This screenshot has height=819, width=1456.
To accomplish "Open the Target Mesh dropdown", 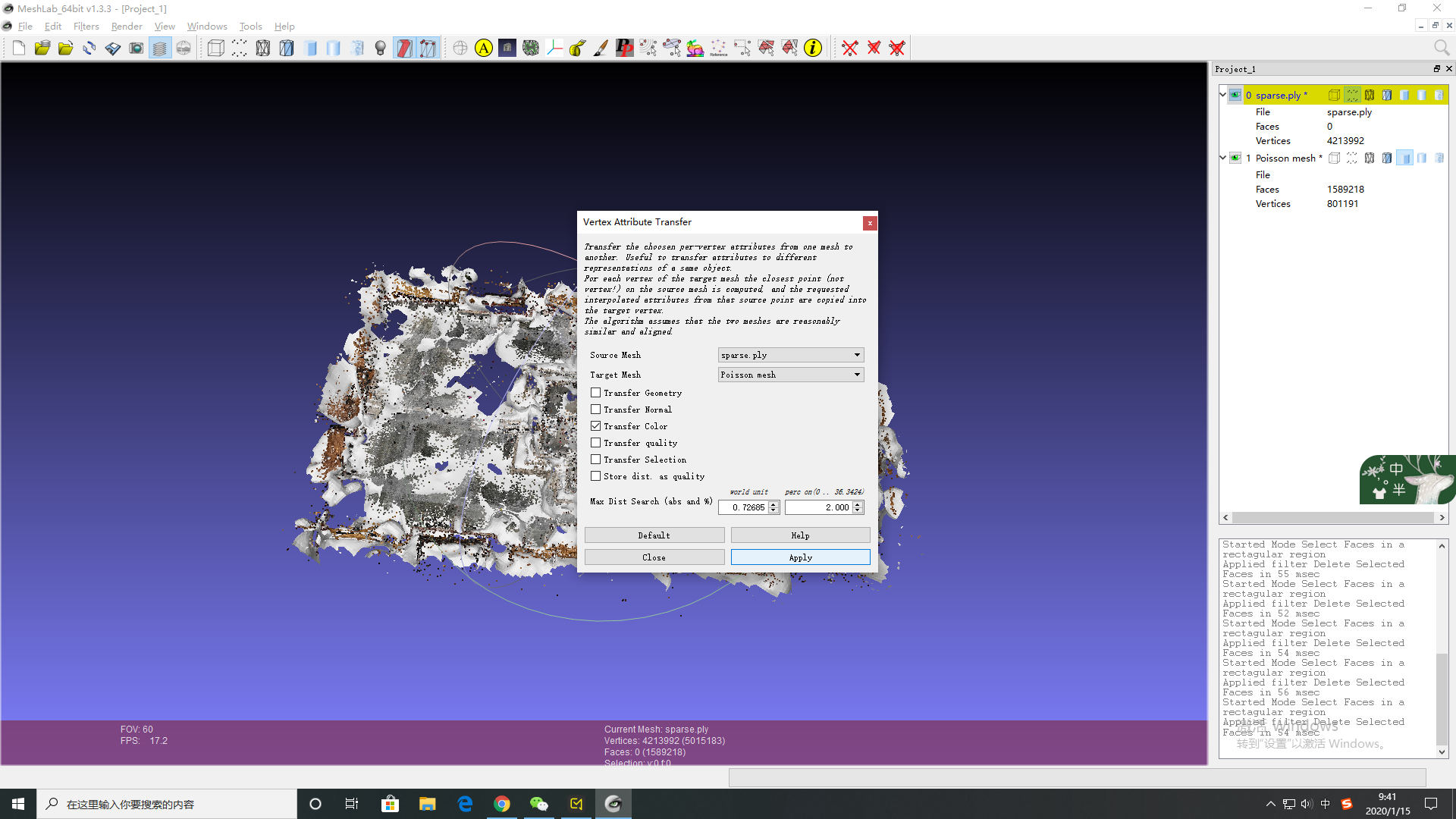I will tap(790, 375).
